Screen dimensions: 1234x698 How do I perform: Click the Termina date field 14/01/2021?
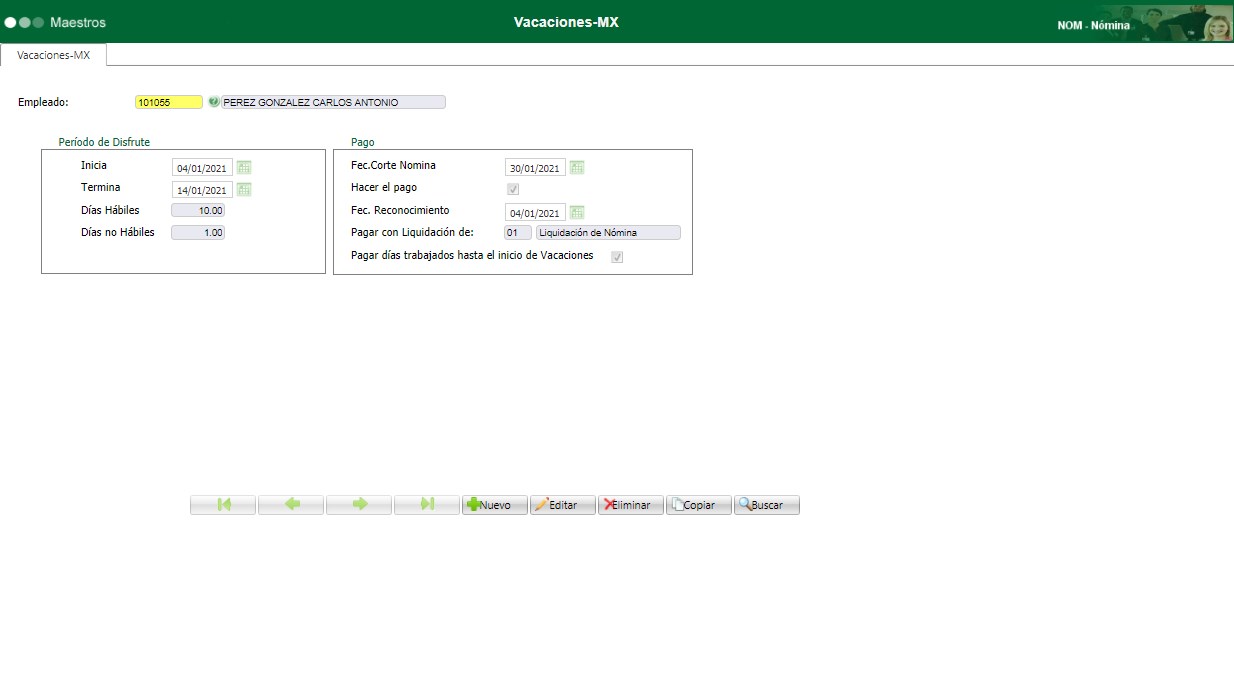click(203, 190)
